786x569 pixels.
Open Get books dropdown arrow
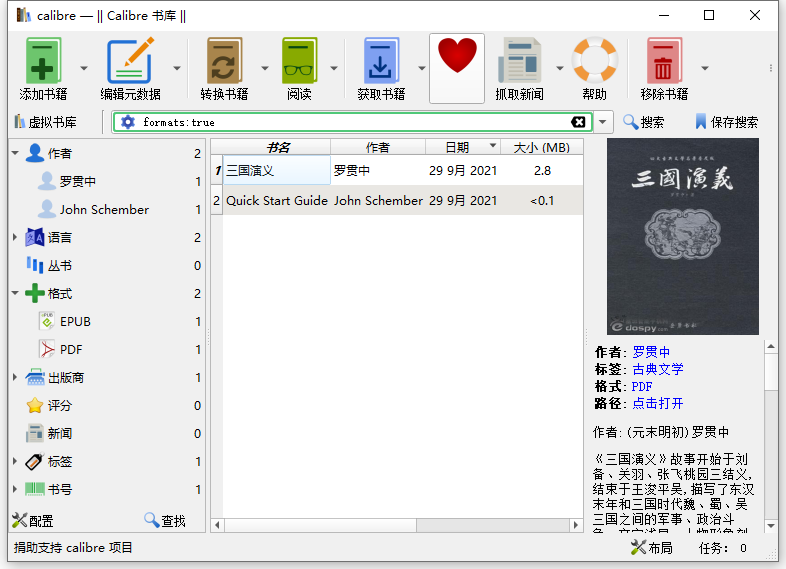422,68
